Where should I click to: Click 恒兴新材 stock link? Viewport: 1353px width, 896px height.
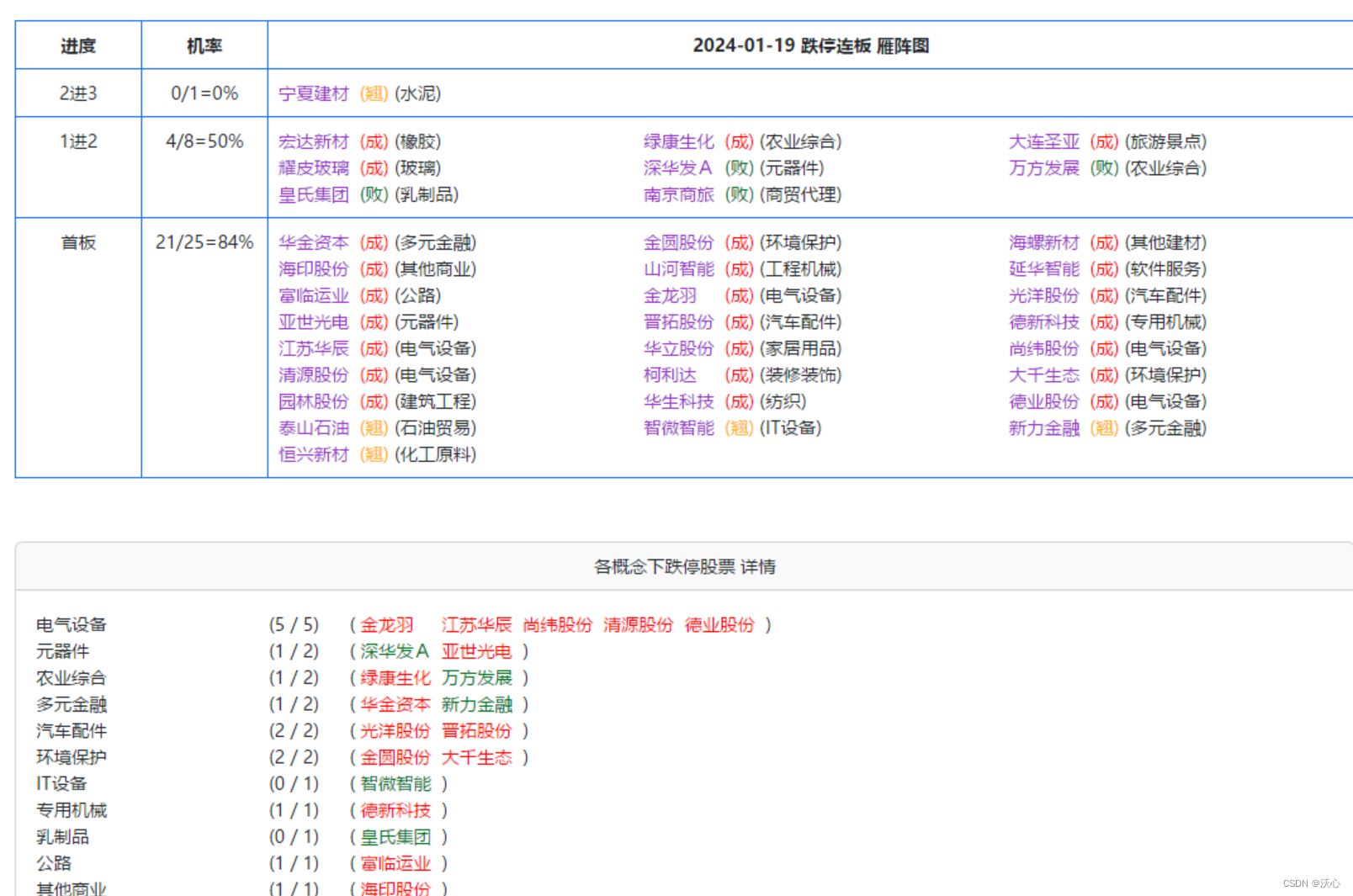[313, 454]
